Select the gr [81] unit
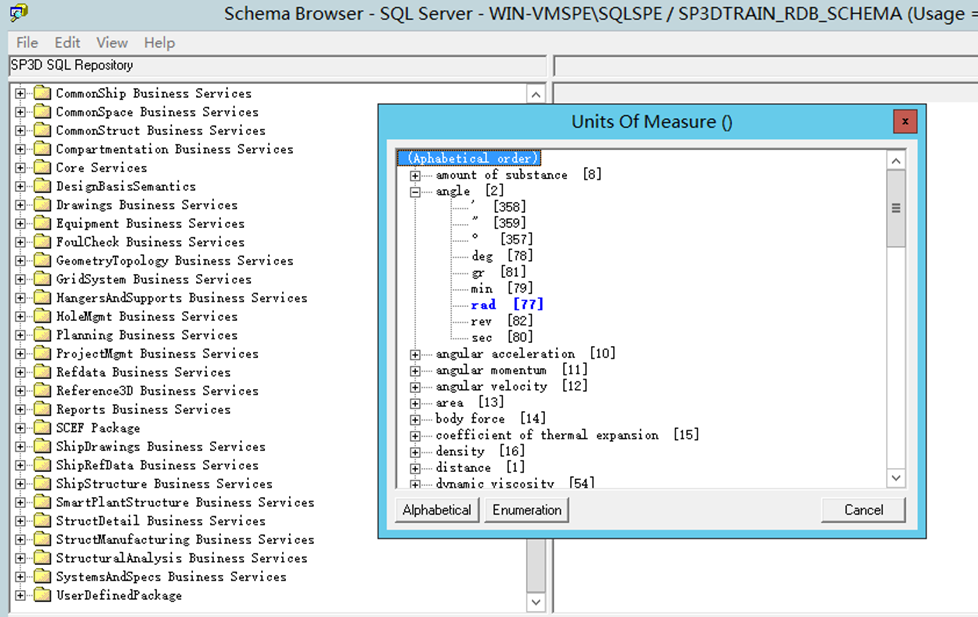978x617 pixels. coord(499,272)
